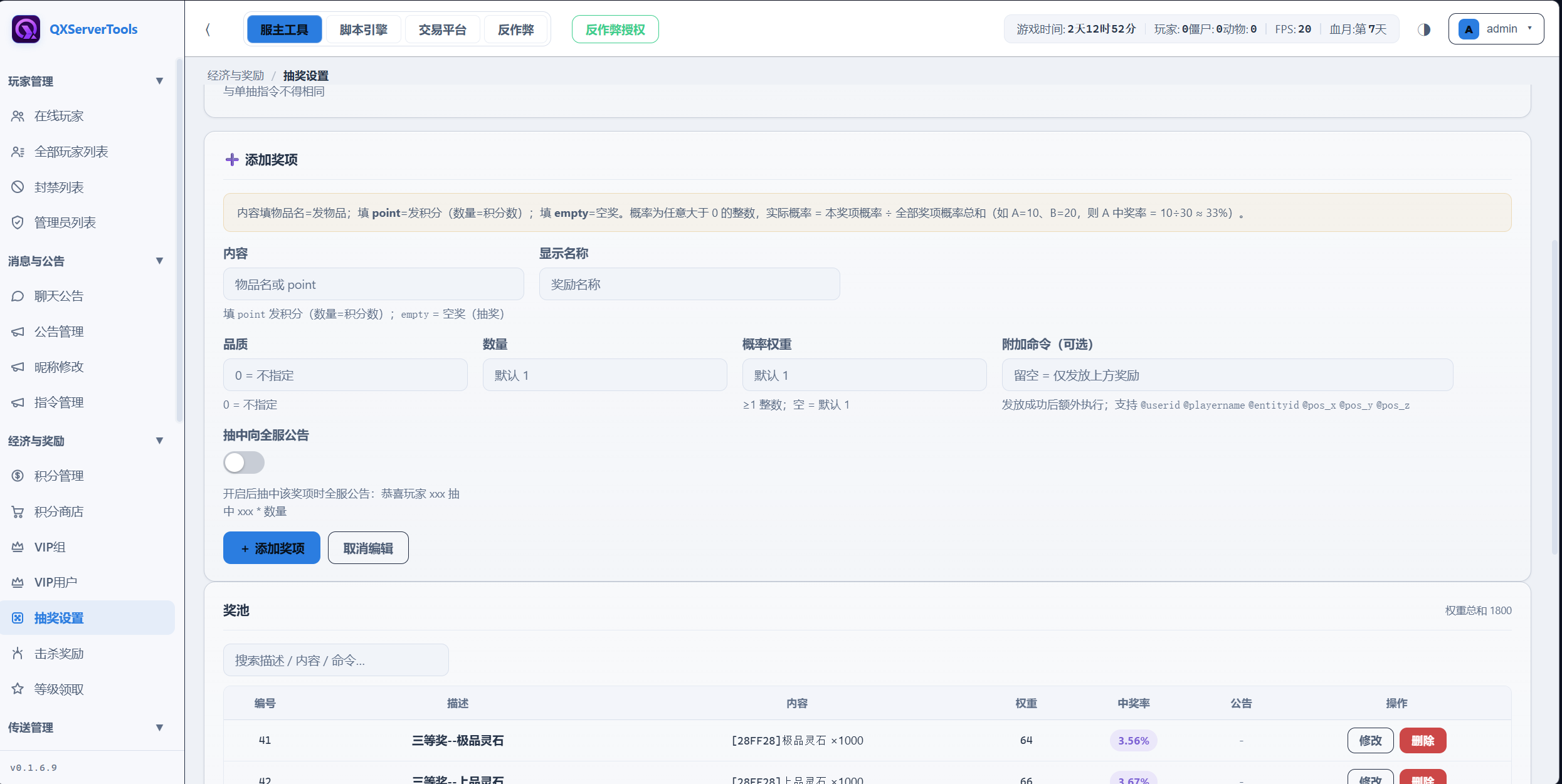Image resolution: width=1562 pixels, height=784 pixels.
Task: Click the 奖池 search box
Action: (x=336, y=660)
